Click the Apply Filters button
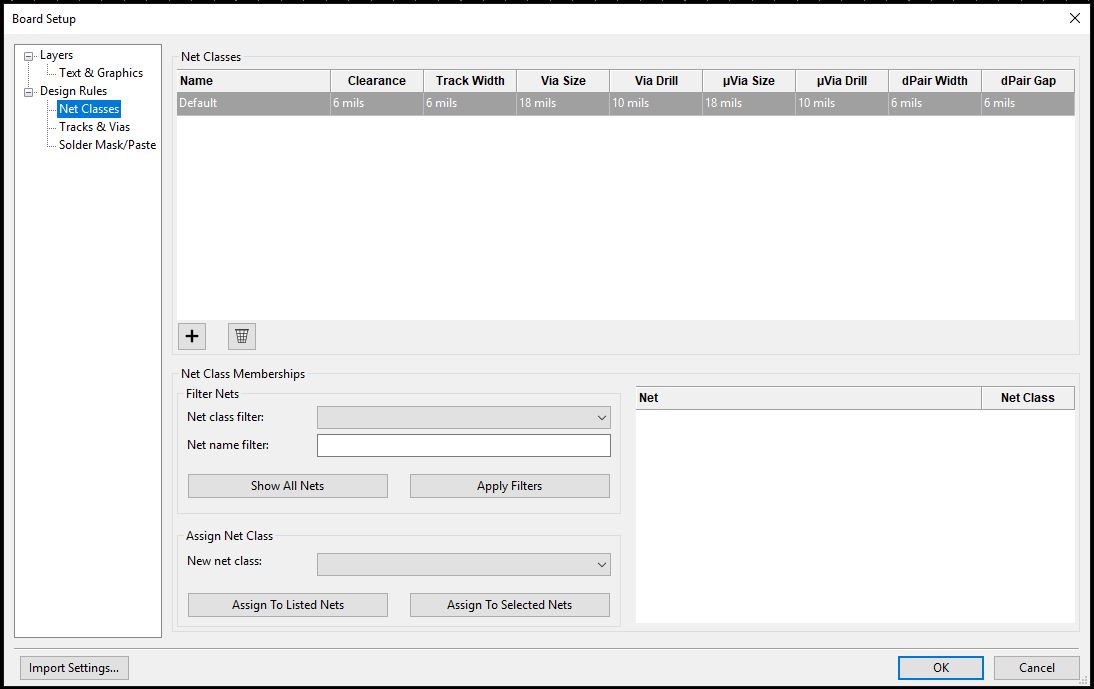1094x689 pixels. [x=509, y=486]
